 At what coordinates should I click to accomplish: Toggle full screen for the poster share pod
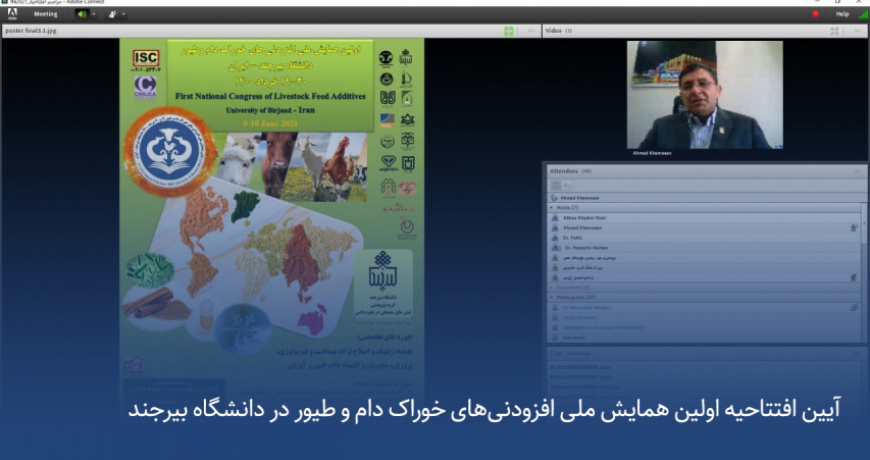click(x=509, y=31)
